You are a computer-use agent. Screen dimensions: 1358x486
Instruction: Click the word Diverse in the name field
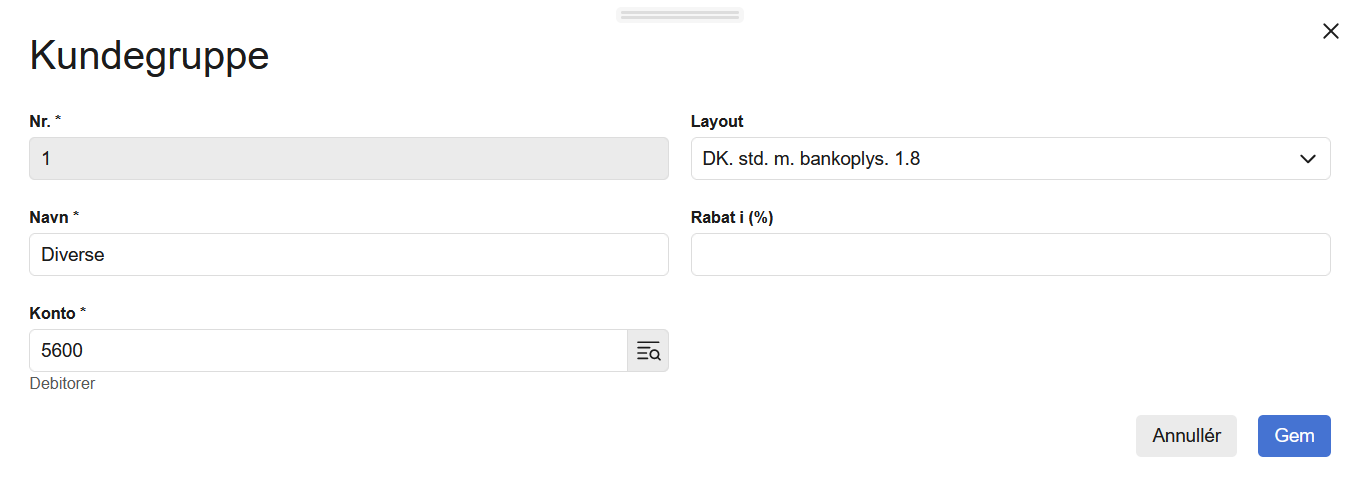73,255
